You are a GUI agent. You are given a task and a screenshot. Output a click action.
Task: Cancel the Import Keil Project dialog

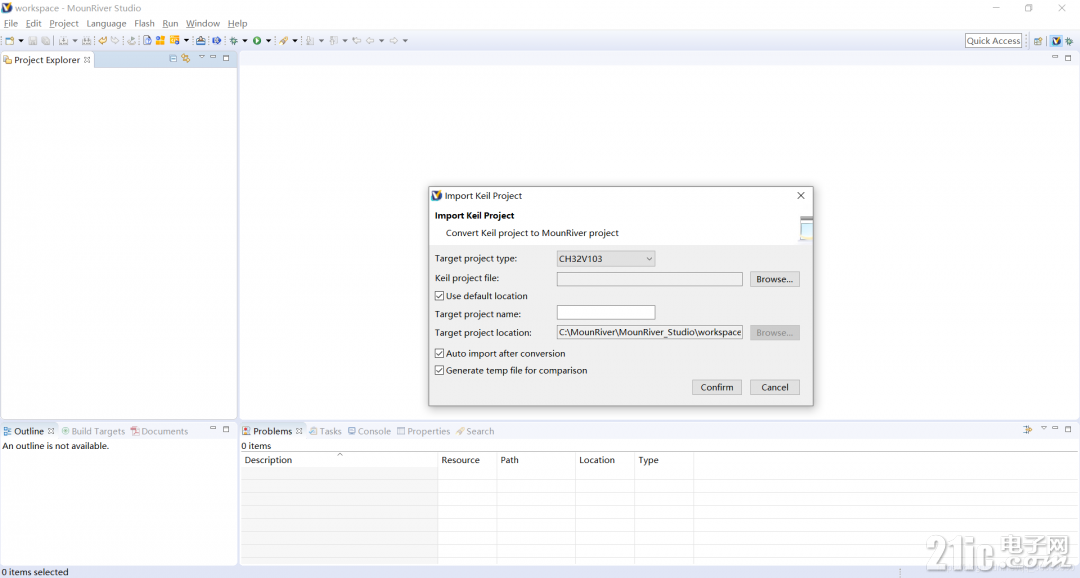775,387
